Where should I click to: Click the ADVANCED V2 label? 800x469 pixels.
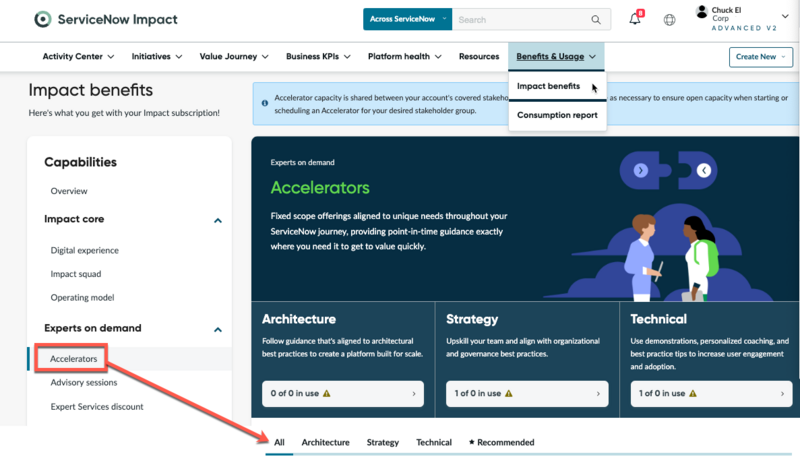point(744,28)
